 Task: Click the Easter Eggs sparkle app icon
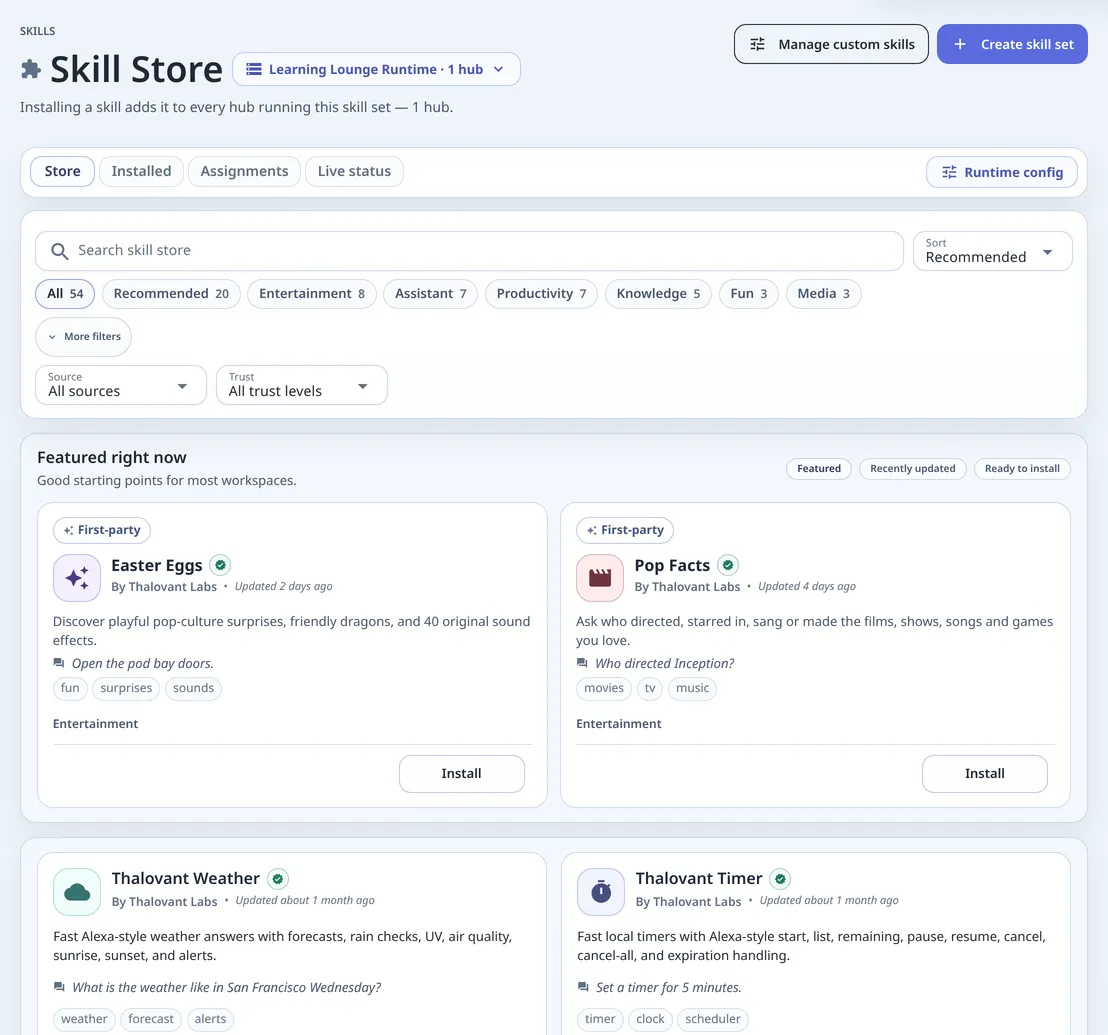click(x=77, y=578)
